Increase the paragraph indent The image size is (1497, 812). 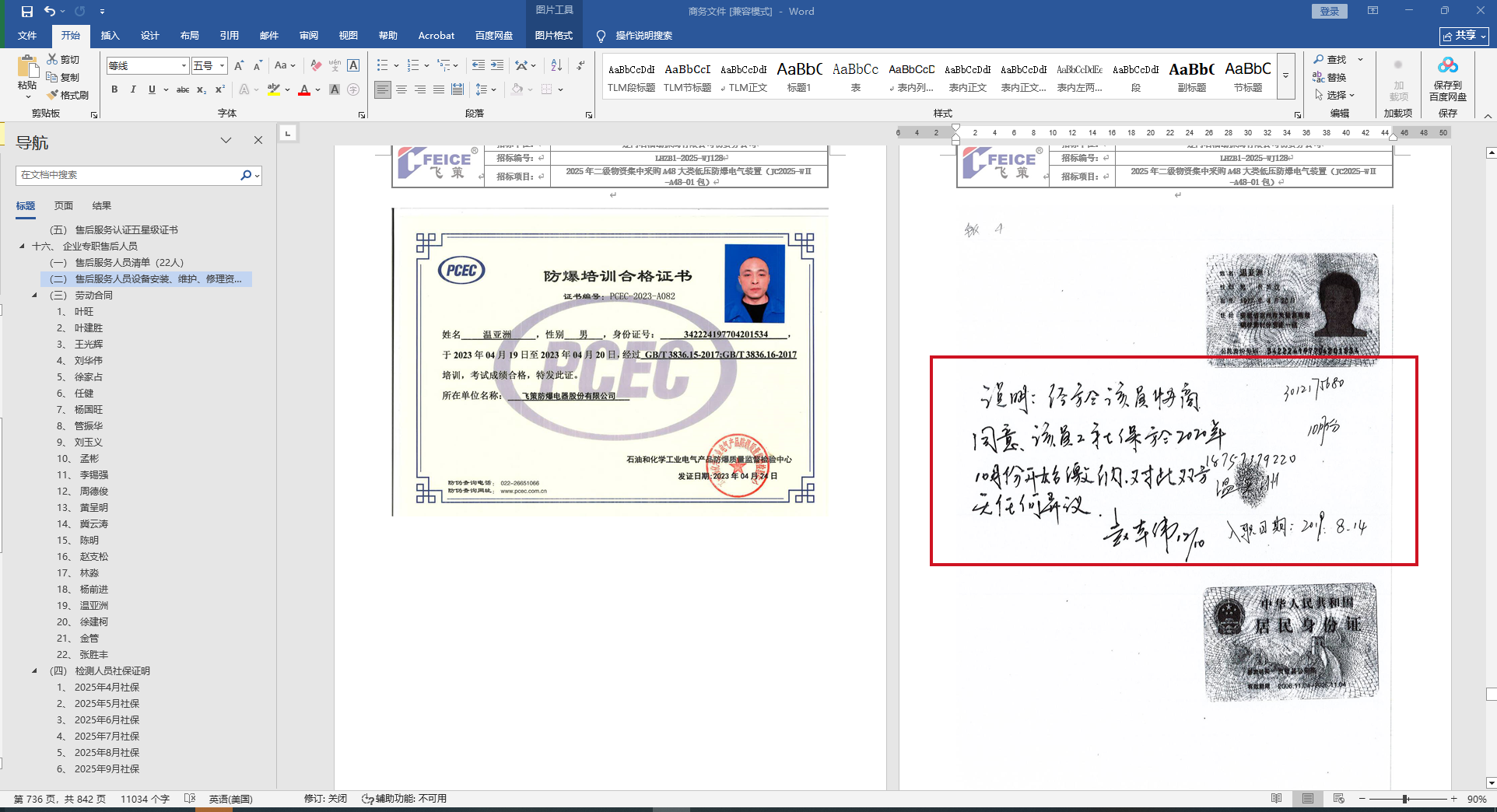tap(497, 66)
